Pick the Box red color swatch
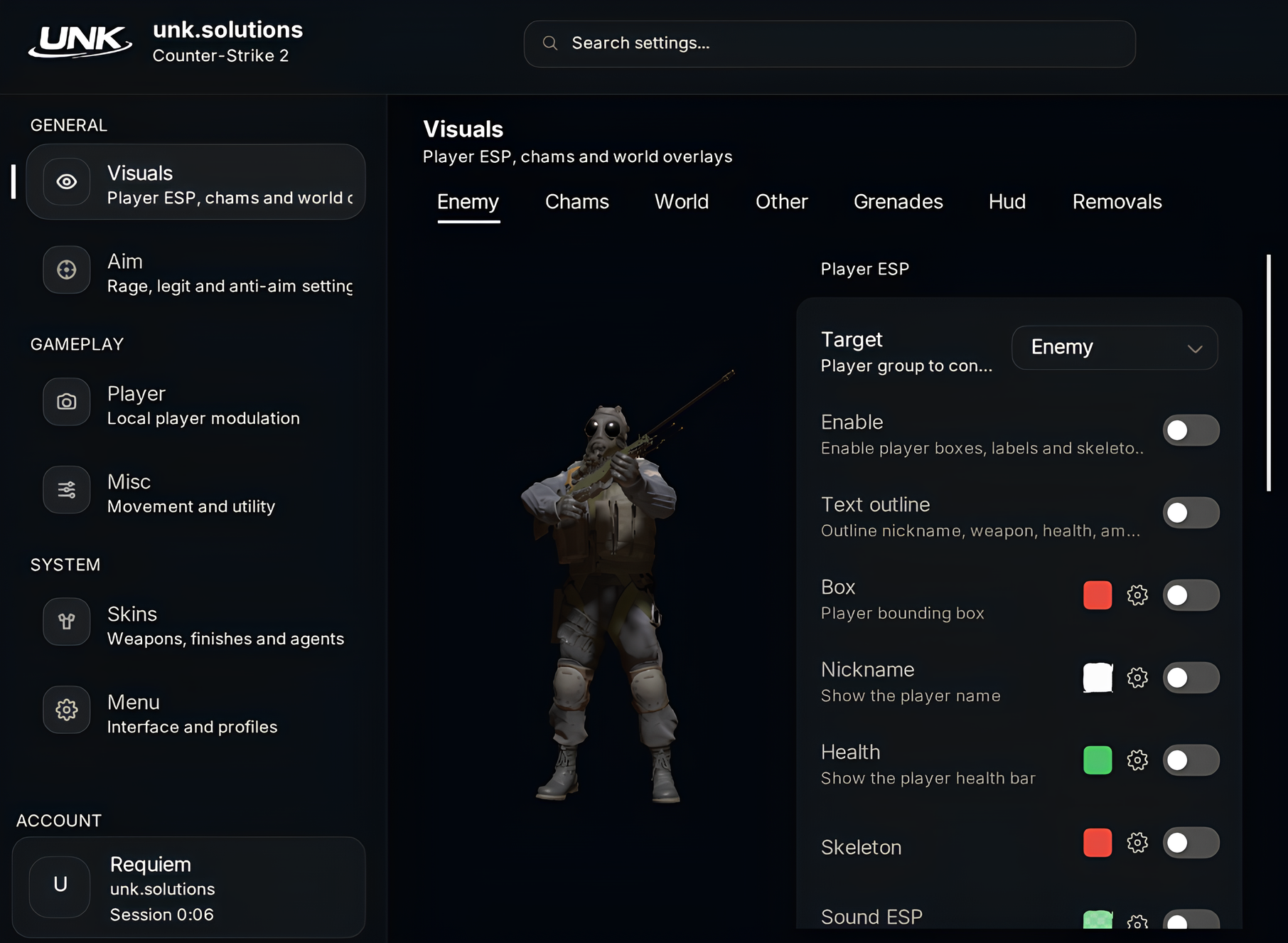 1098,595
